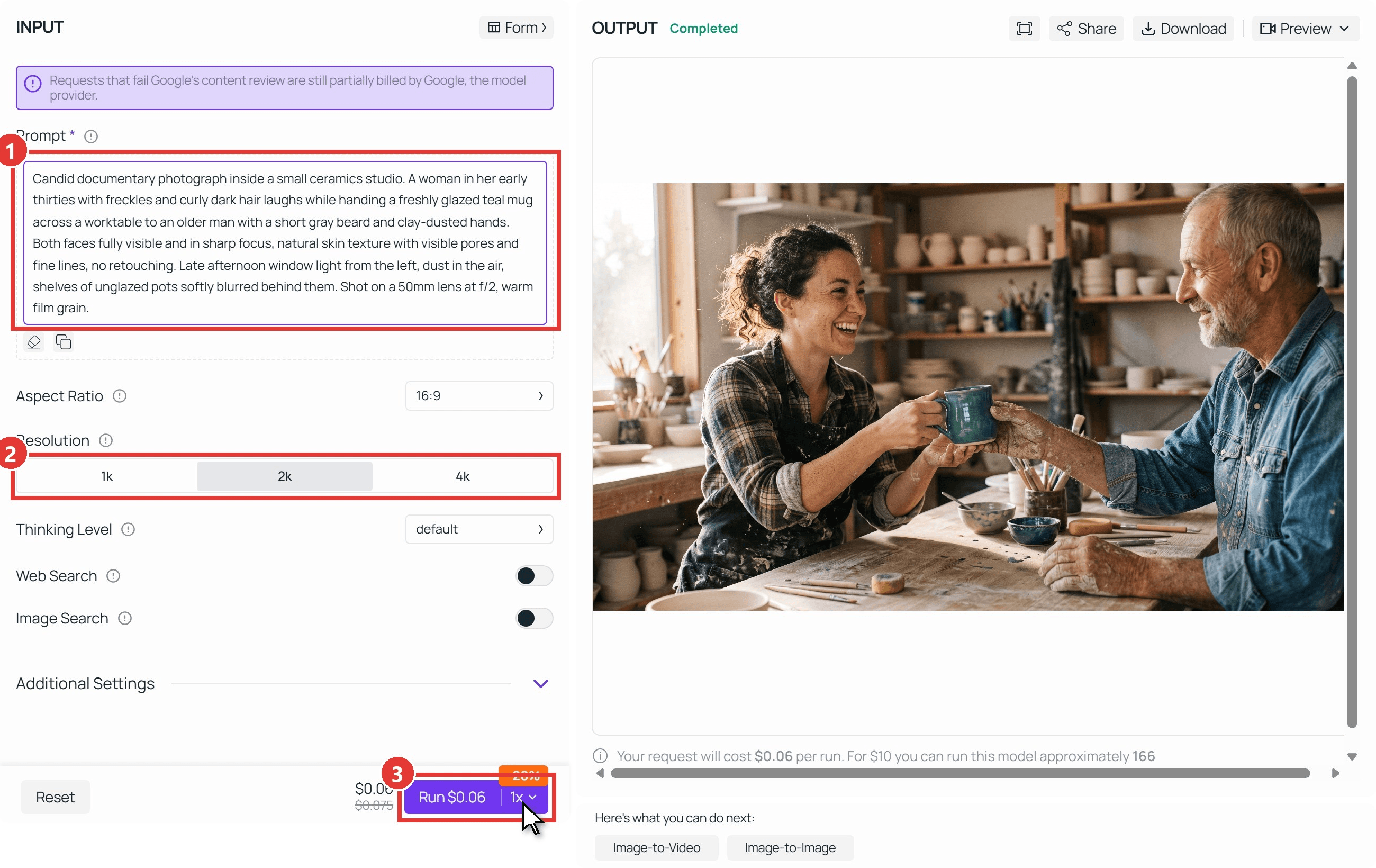Image resolution: width=1376 pixels, height=868 pixels.
Task: Click the Aspect Ratio info icon
Action: (119, 396)
